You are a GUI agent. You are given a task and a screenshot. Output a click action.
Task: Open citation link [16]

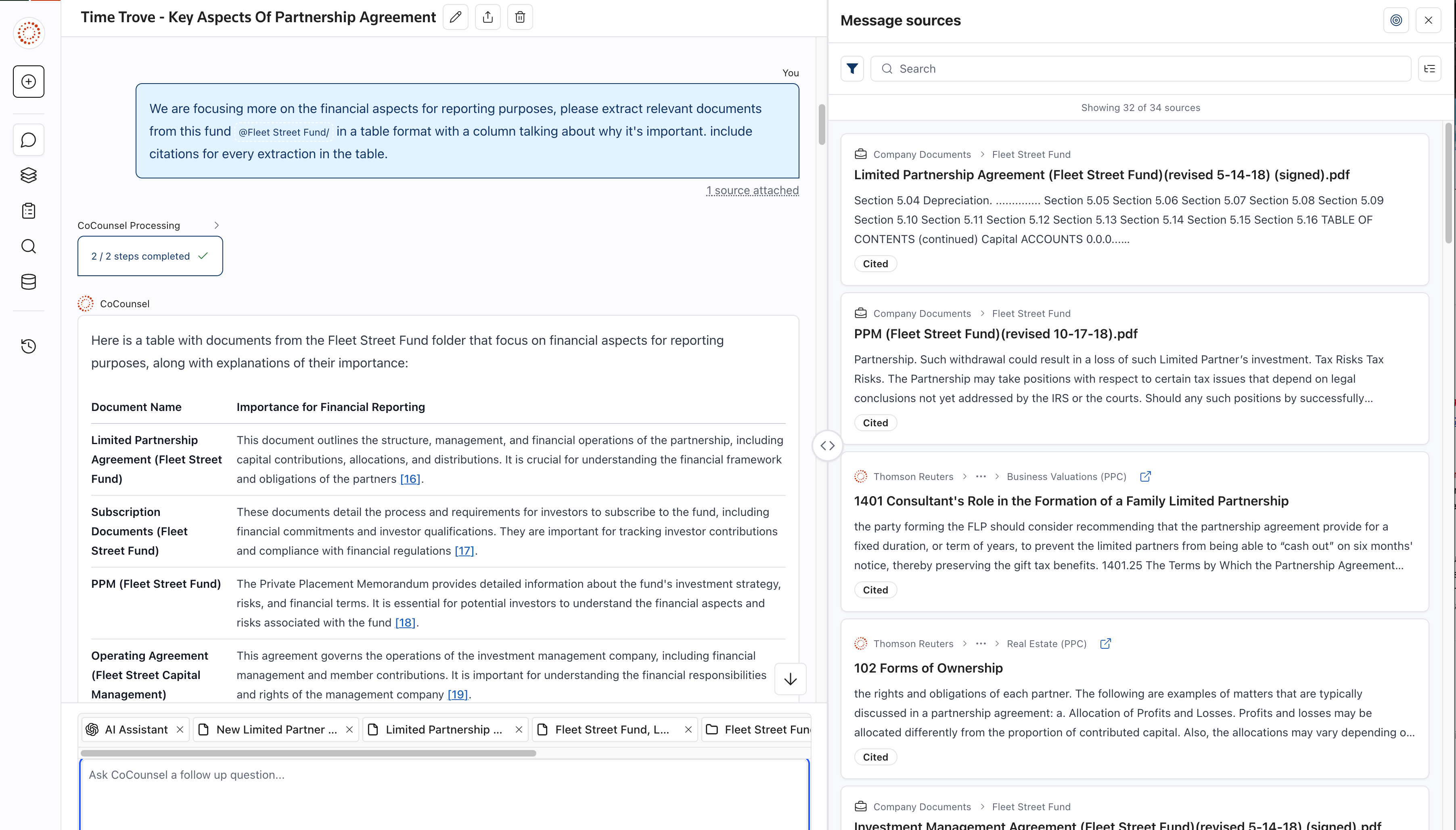click(410, 479)
